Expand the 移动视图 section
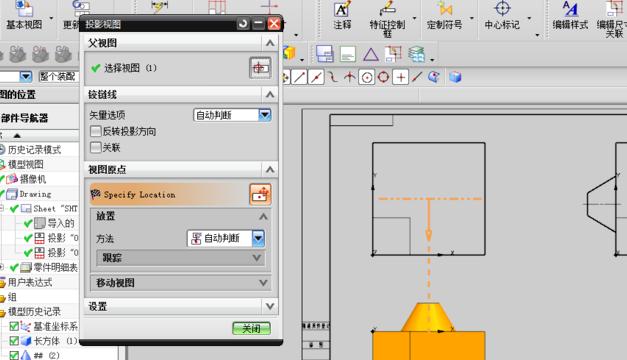The image size is (627, 360). pos(181,283)
